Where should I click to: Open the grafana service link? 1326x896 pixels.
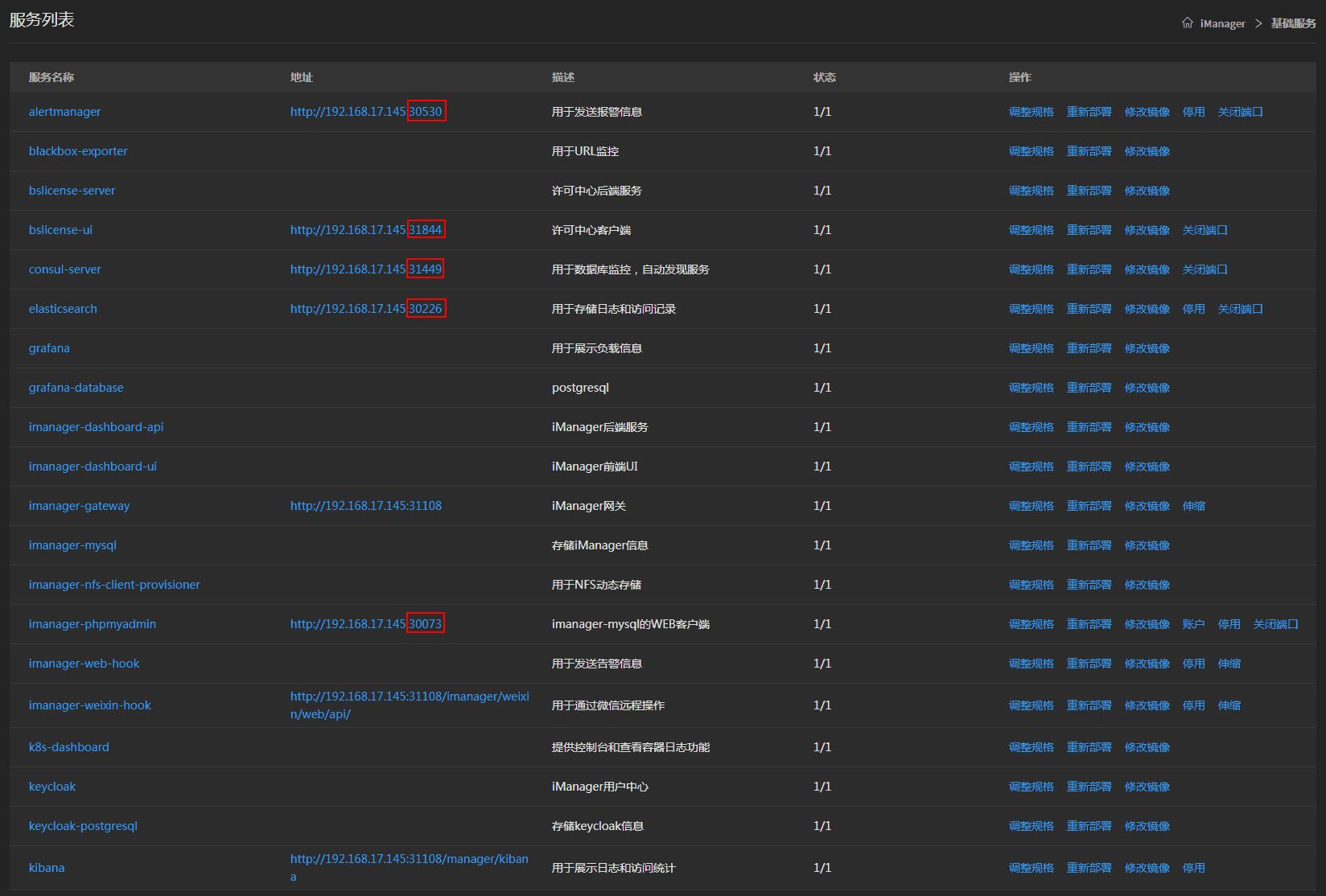tap(49, 348)
